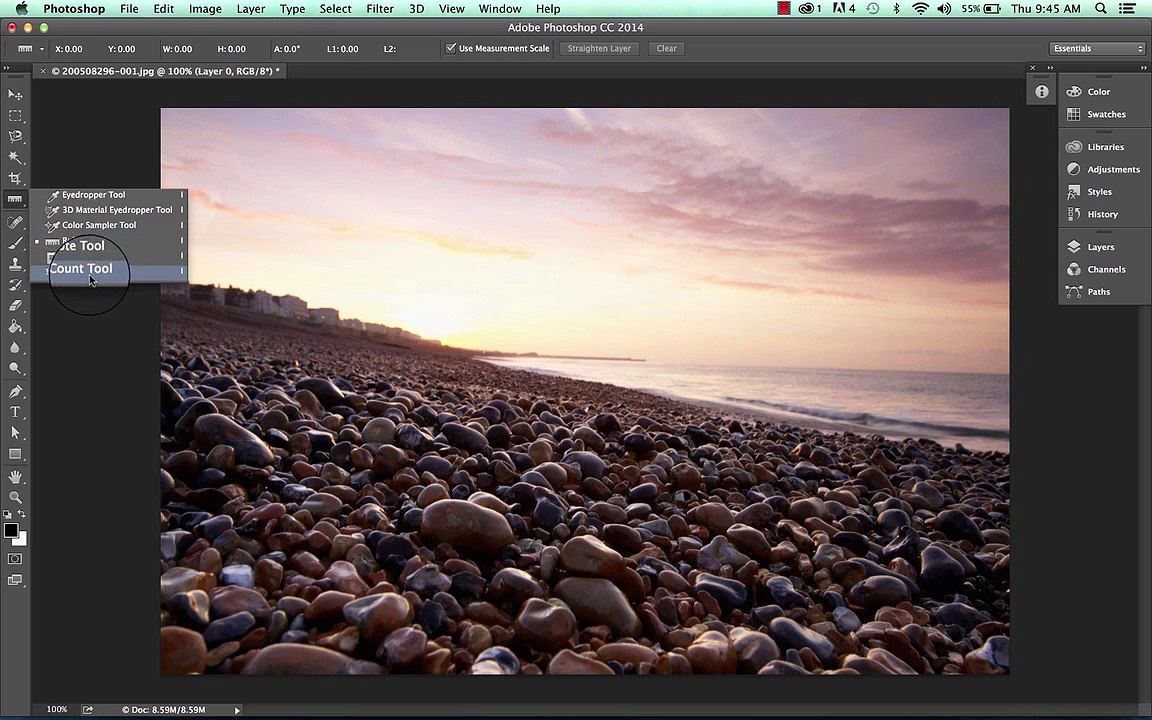The height and width of the screenshot is (720, 1152).
Task: Change the screen mode
Action: click(15, 580)
